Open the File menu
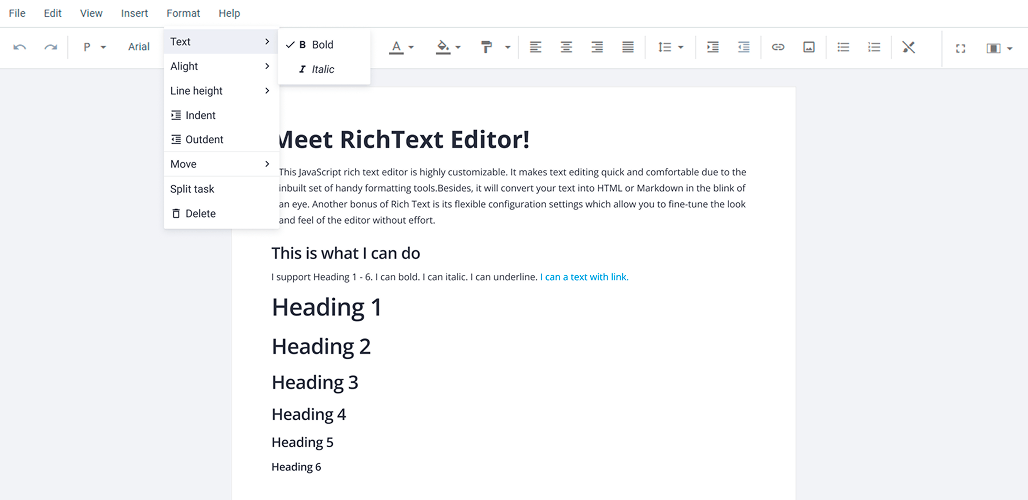Viewport: 1028px width, 500px height. 17,13
